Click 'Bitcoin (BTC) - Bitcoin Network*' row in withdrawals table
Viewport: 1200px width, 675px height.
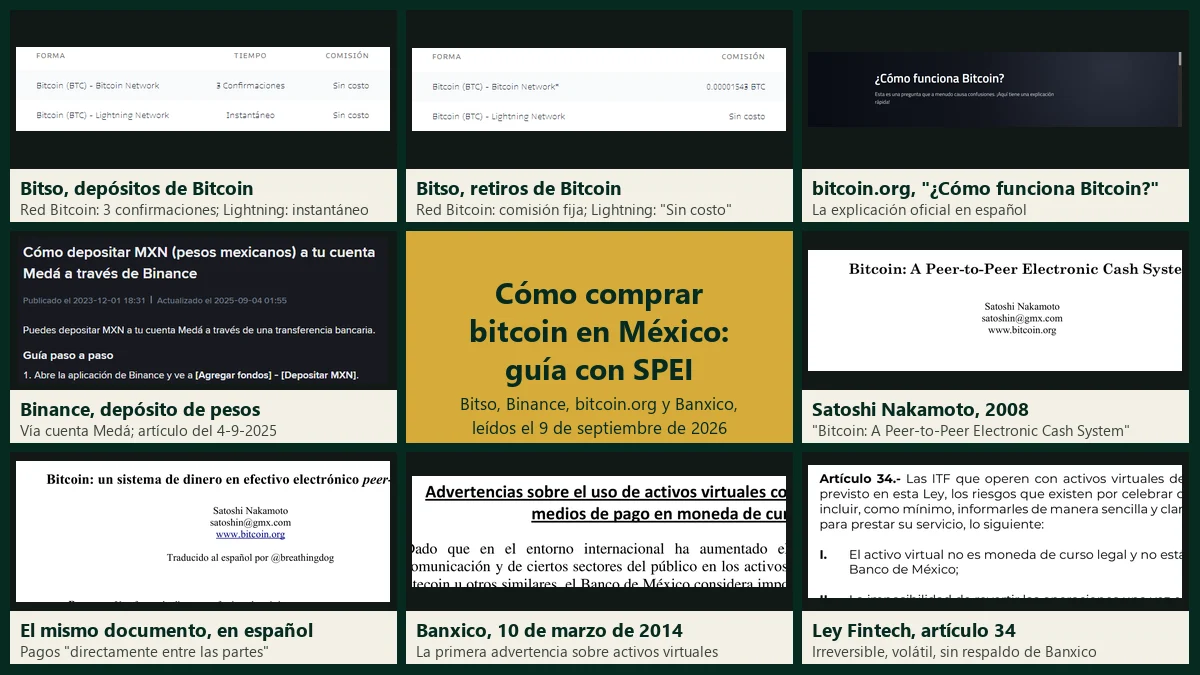coord(599,87)
